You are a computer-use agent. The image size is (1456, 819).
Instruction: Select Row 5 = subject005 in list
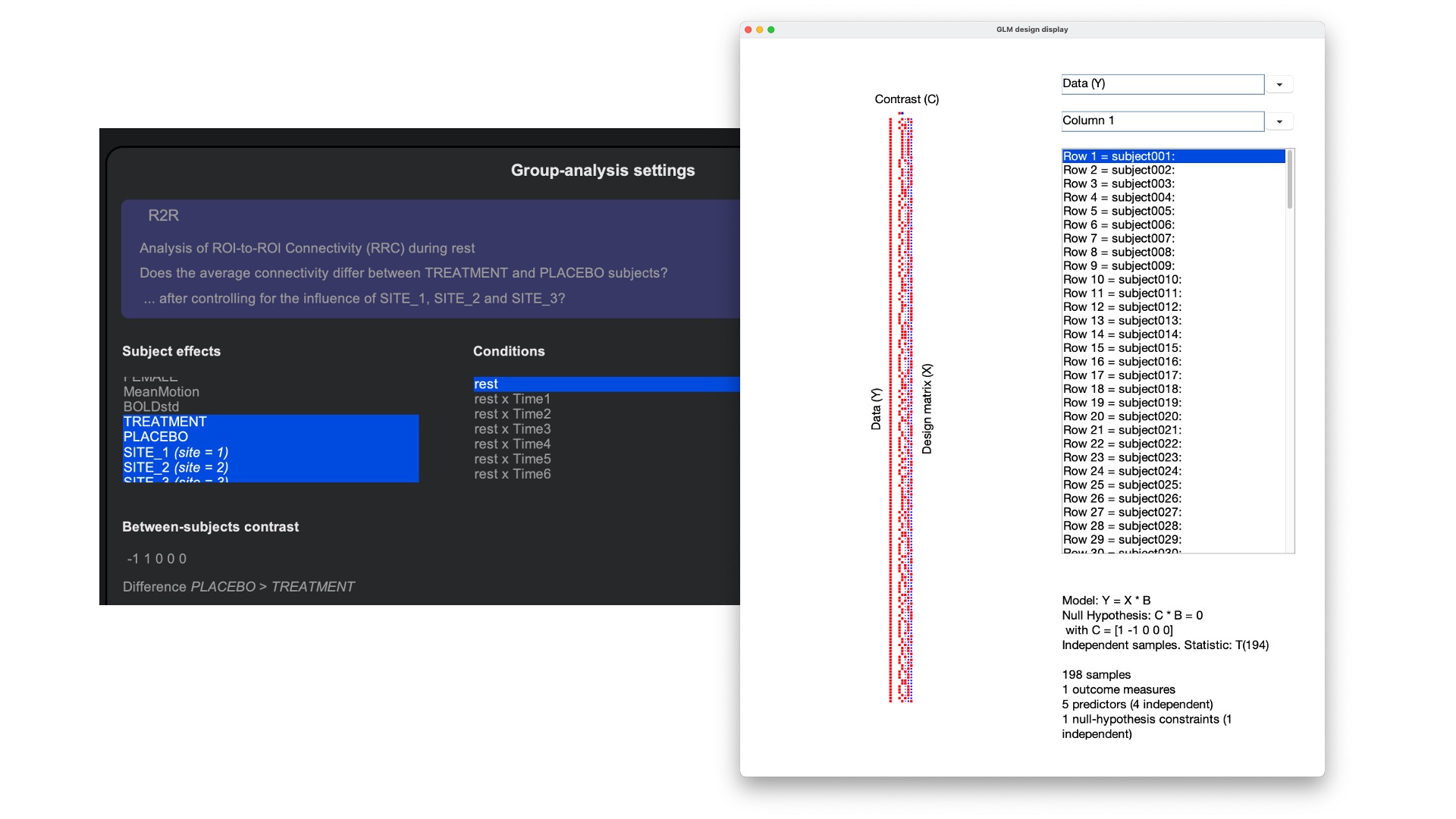tap(1119, 211)
